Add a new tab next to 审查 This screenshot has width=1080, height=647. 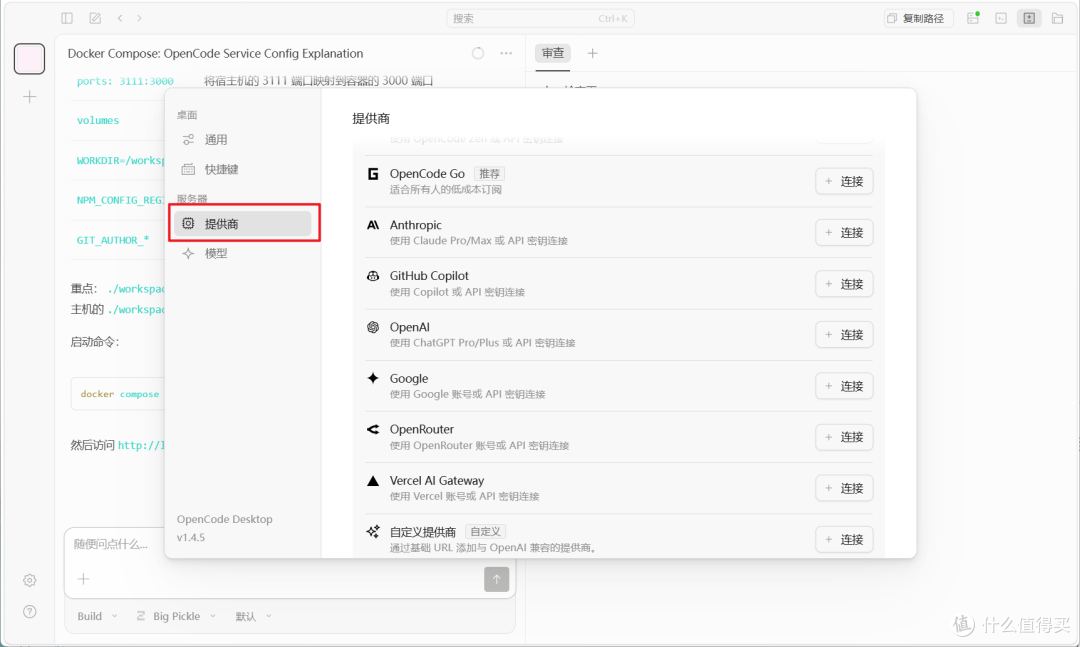tap(592, 53)
